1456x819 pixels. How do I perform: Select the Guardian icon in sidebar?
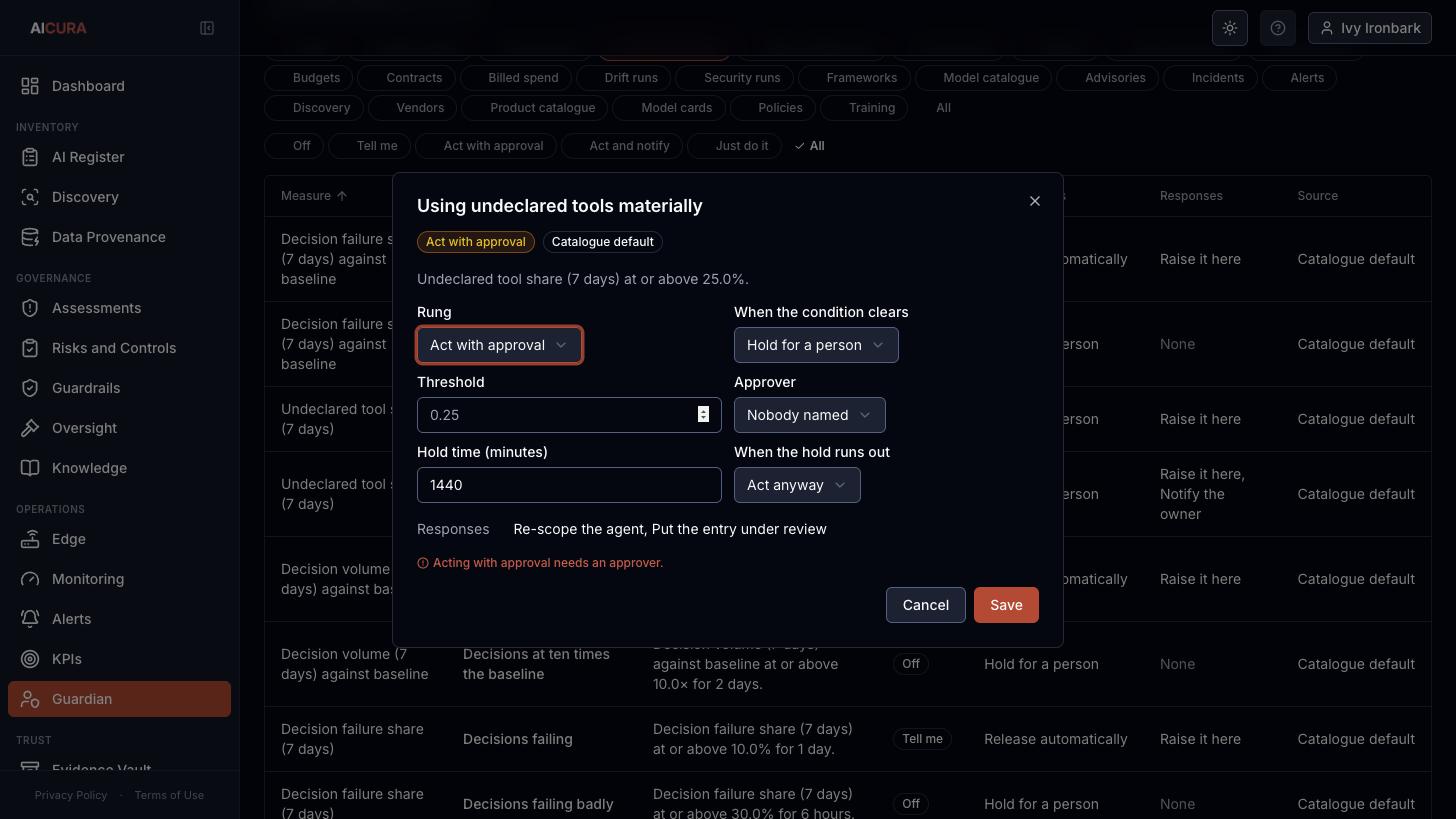[30, 699]
